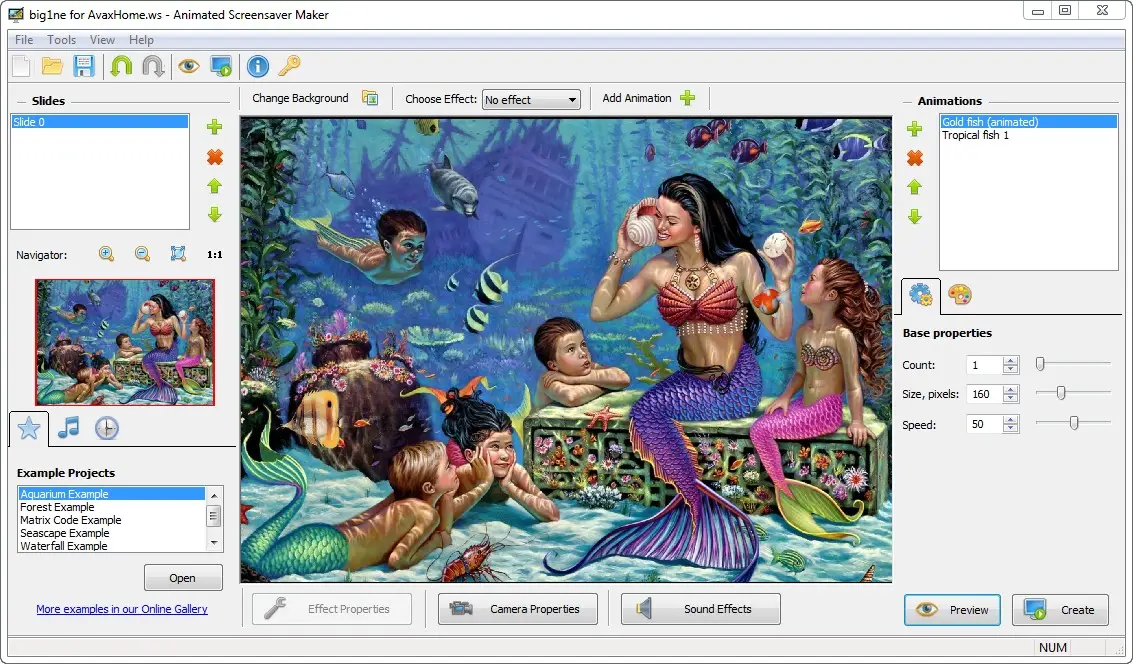Switch to the clock timing tab
Viewport: 1133px width, 664px height.
(107, 428)
